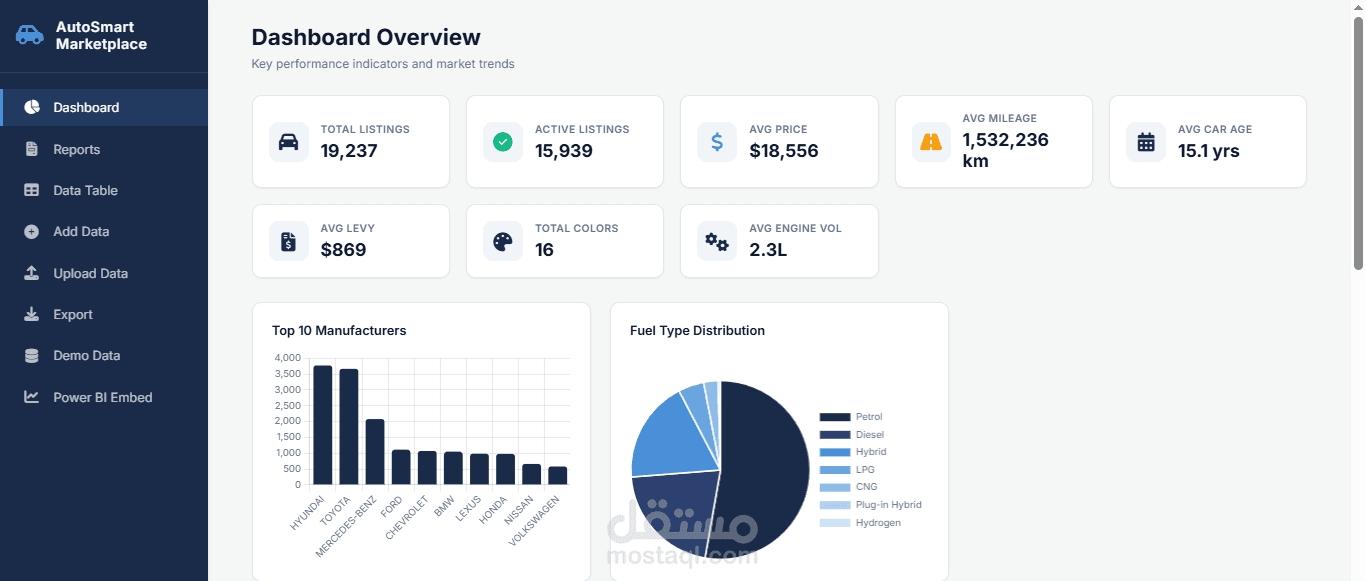The height and width of the screenshot is (581, 1366).
Task: Click the 19,237 total listings value
Action: click(x=349, y=151)
